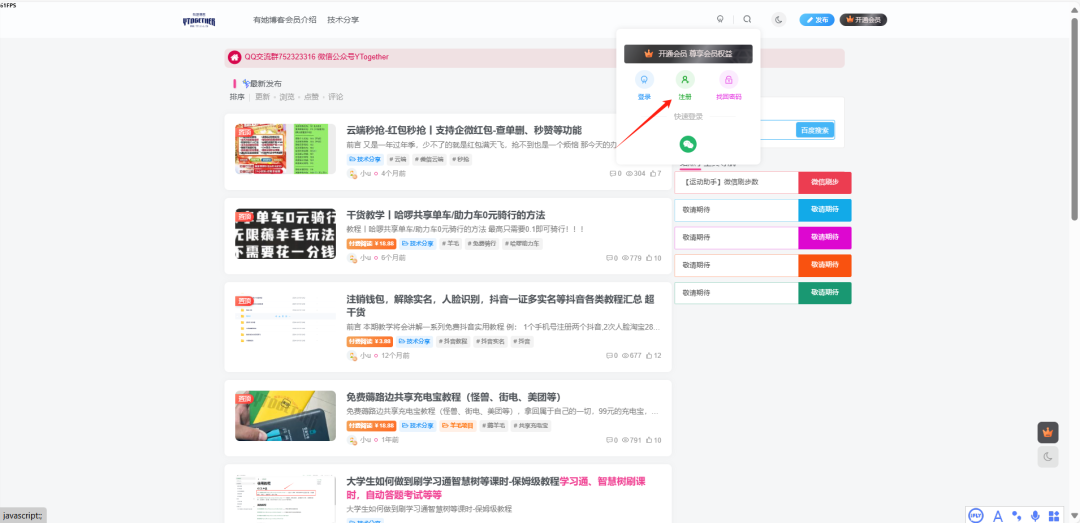Click the #哈啰助力车 tag
Screen dimensions: 1080x523
tap(523, 244)
